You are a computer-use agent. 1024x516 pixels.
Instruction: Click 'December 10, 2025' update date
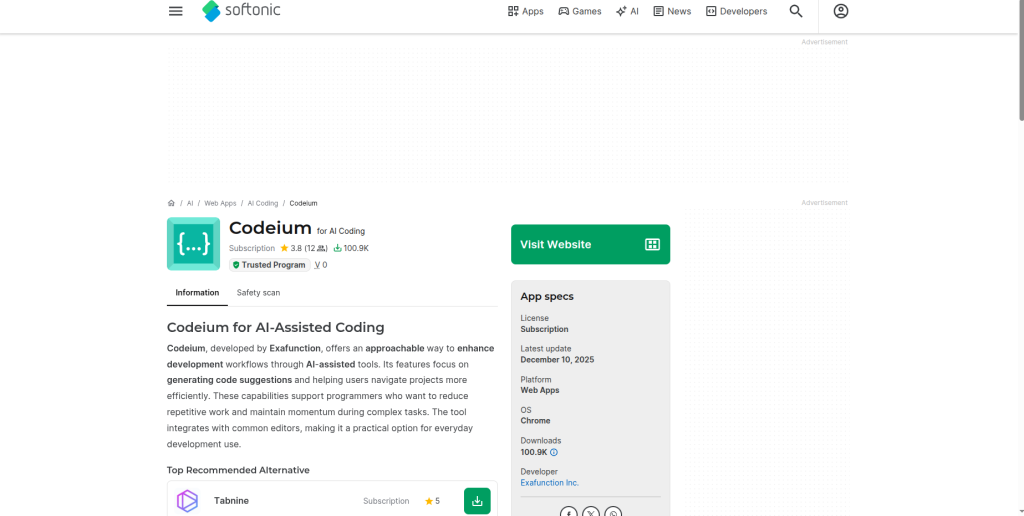(x=557, y=360)
